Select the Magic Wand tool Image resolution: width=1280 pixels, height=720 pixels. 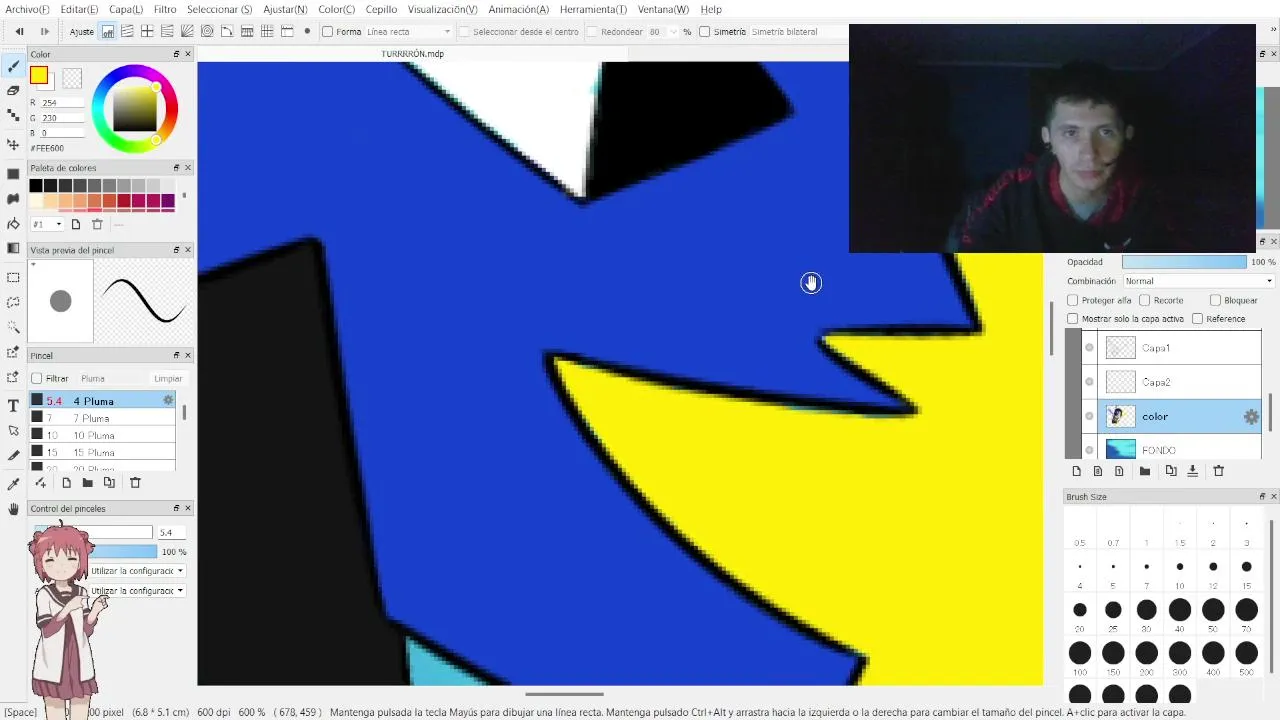click(13, 327)
